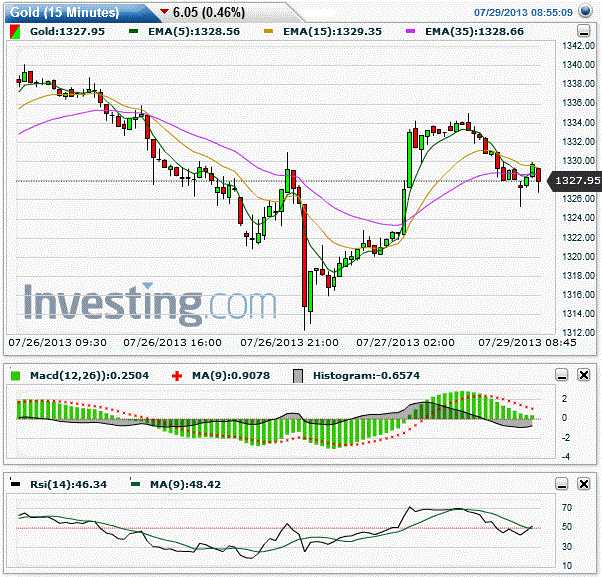Close the MACD indicator panel

coord(584,375)
